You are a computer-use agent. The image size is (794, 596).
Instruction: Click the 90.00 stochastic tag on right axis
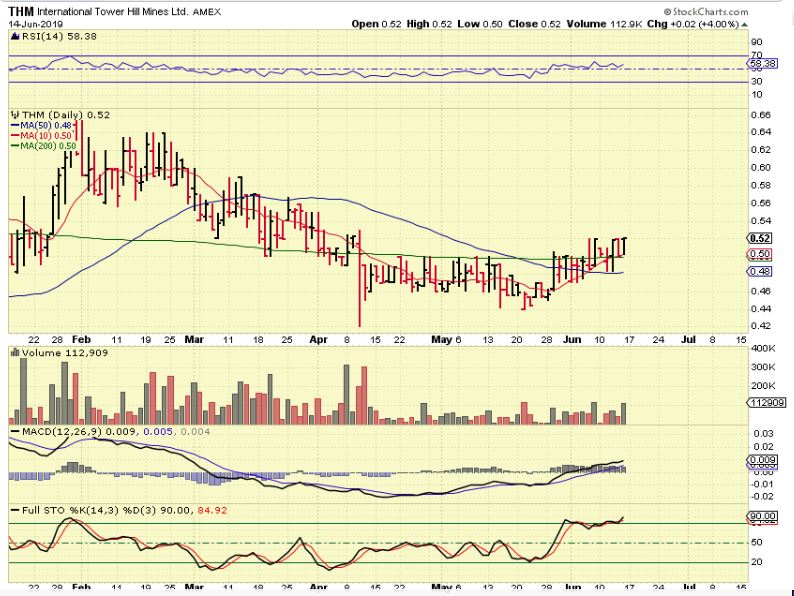762,516
